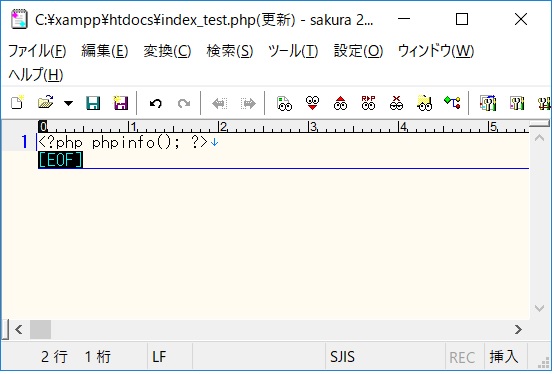Click the LF line ending status cell
The width and height of the screenshot is (554, 374).
tap(170, 357)
